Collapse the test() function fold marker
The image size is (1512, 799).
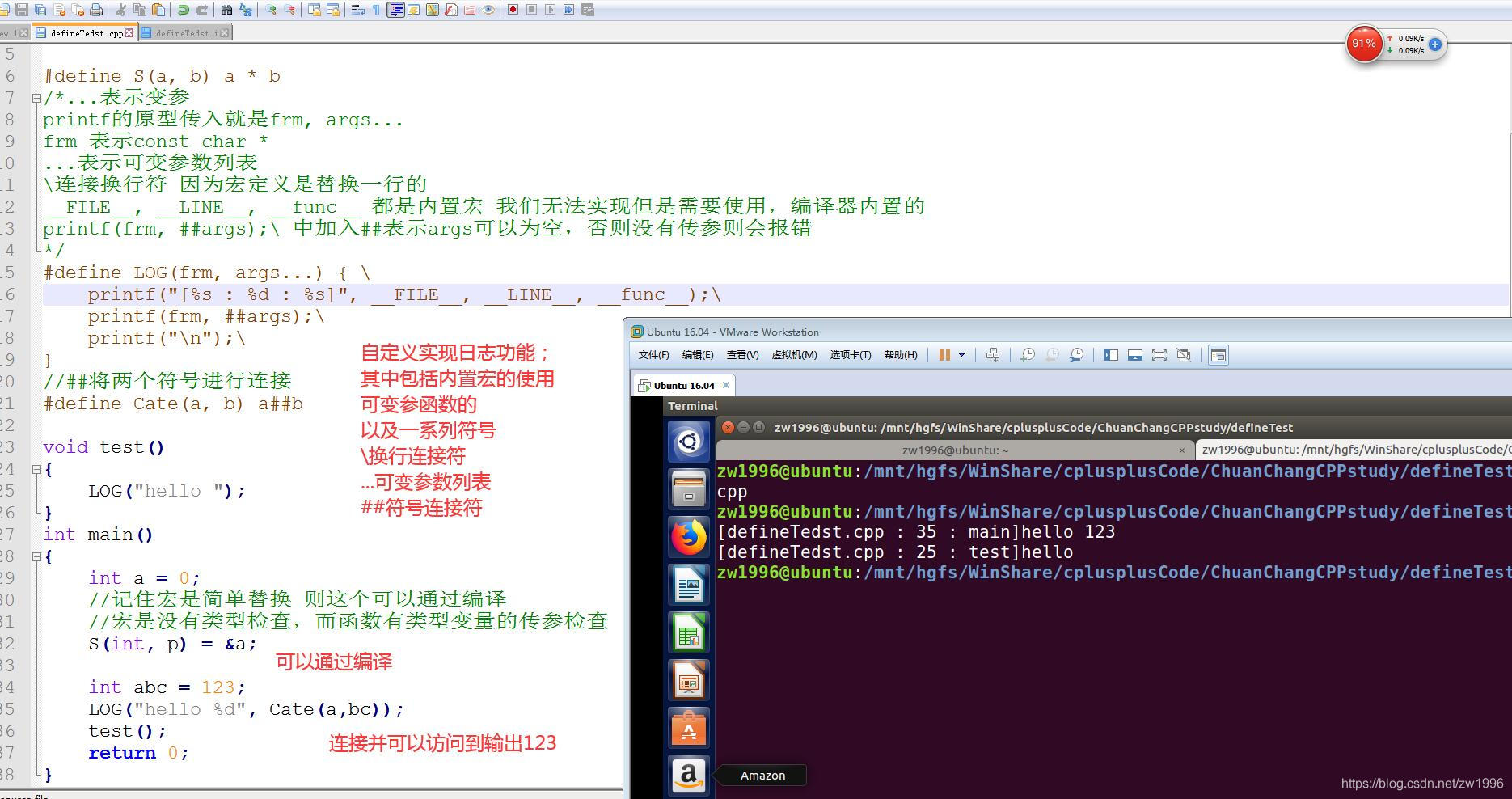tap(36, 469)
